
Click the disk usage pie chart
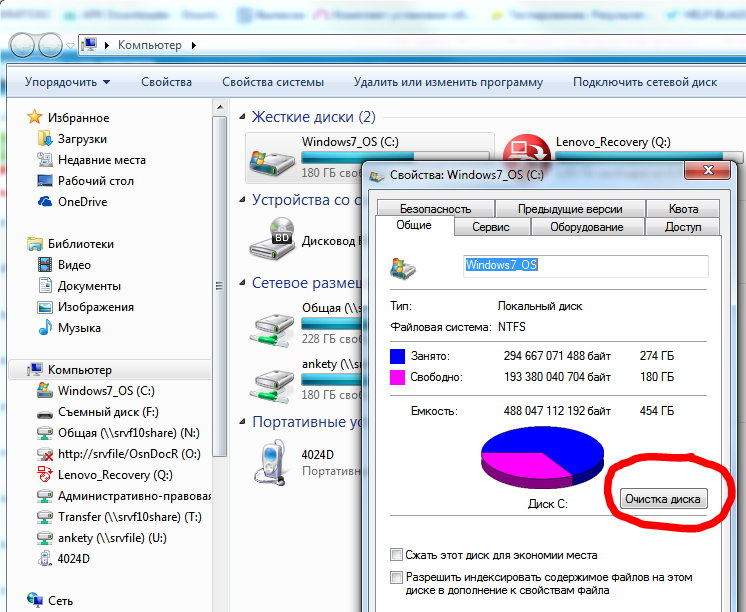tap(542, 457)
